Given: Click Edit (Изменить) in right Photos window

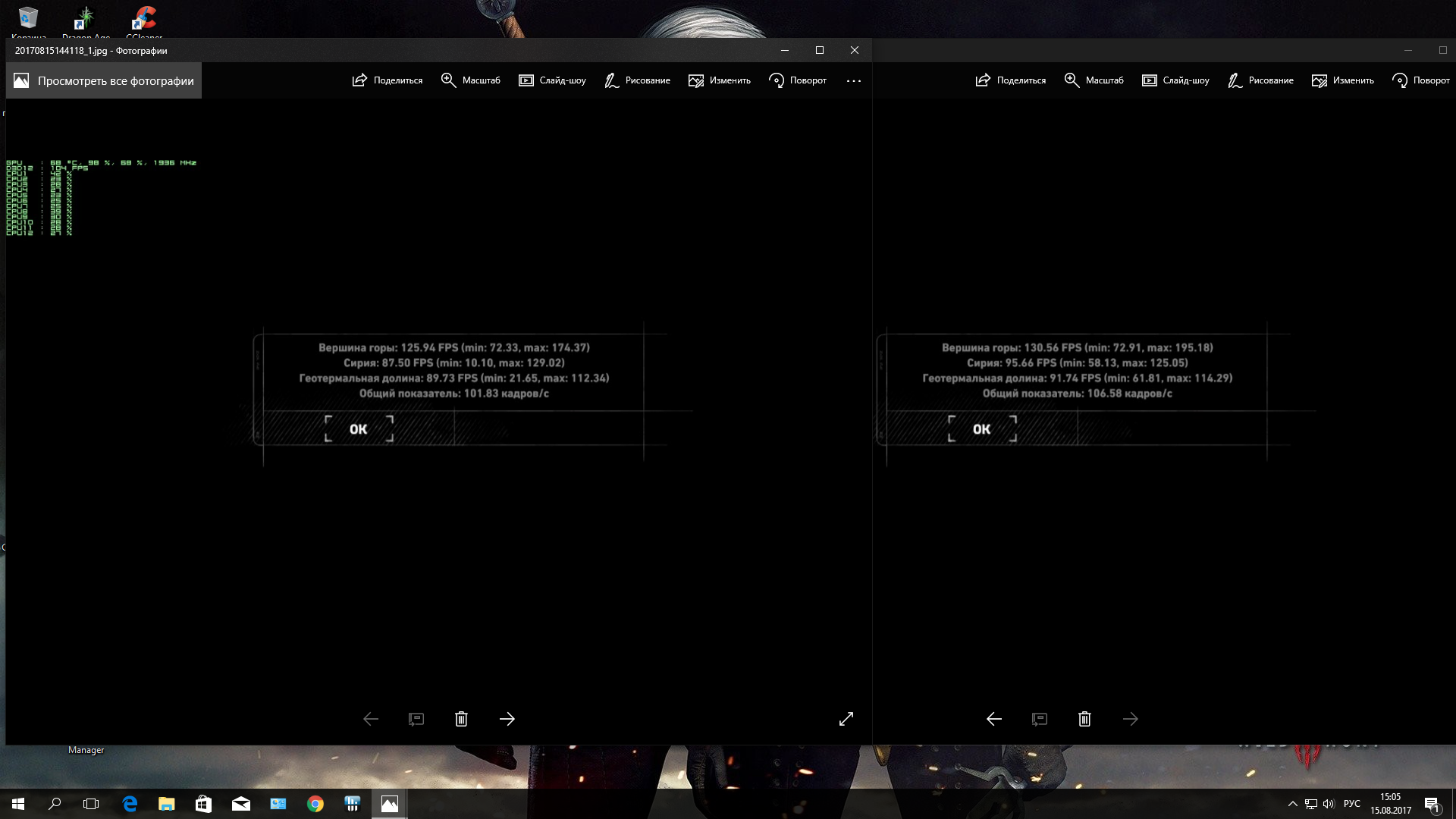Looking at the screenshot, I should pyautogui.click(x=1342, y=80).
